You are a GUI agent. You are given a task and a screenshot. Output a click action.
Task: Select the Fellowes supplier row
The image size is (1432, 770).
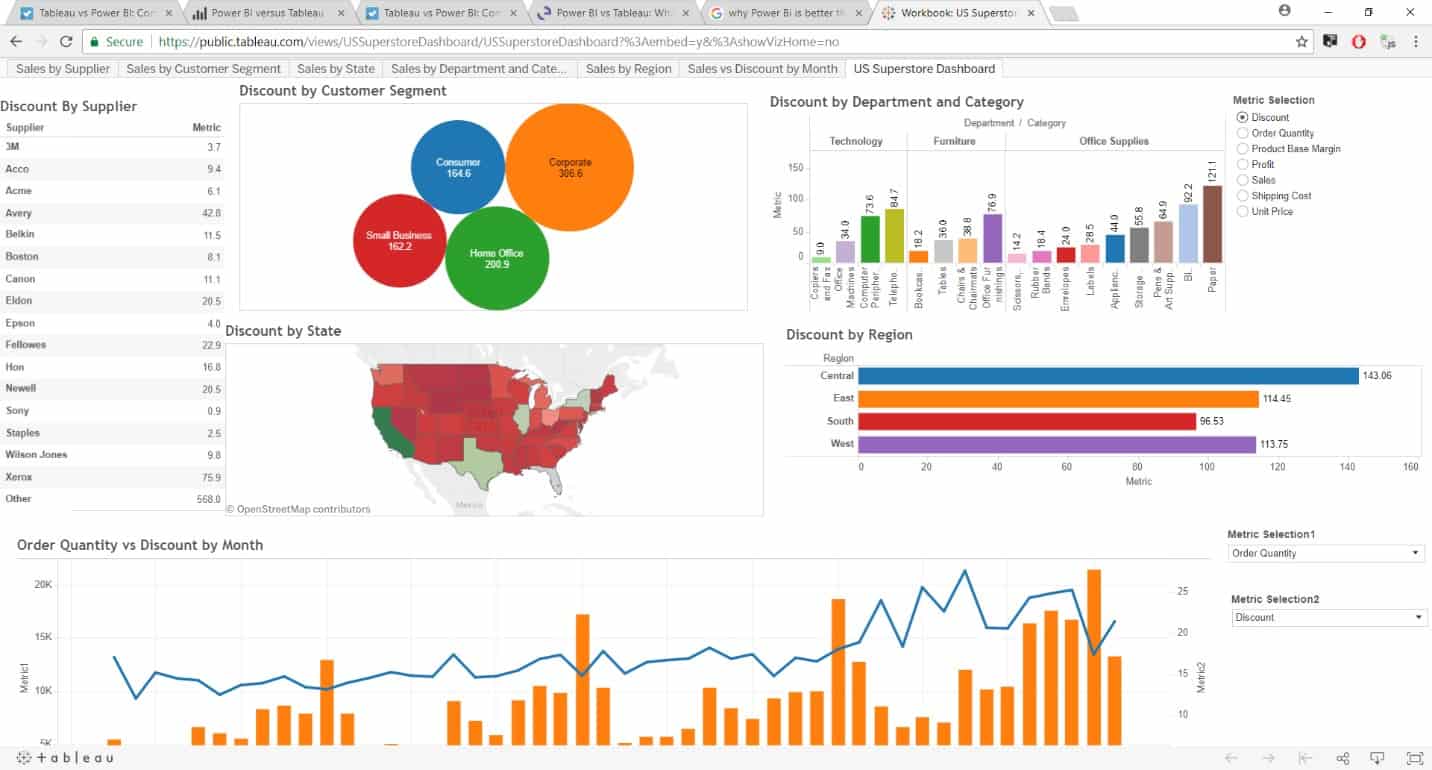pos(112,344)
